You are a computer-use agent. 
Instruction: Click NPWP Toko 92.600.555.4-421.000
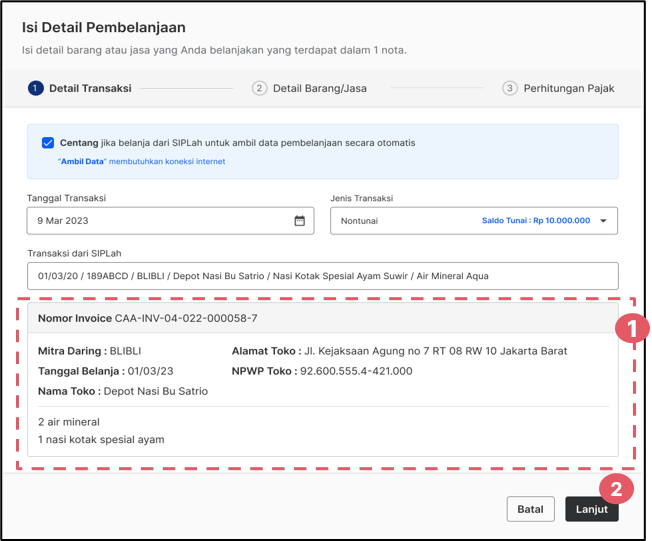tap(322, 371)
